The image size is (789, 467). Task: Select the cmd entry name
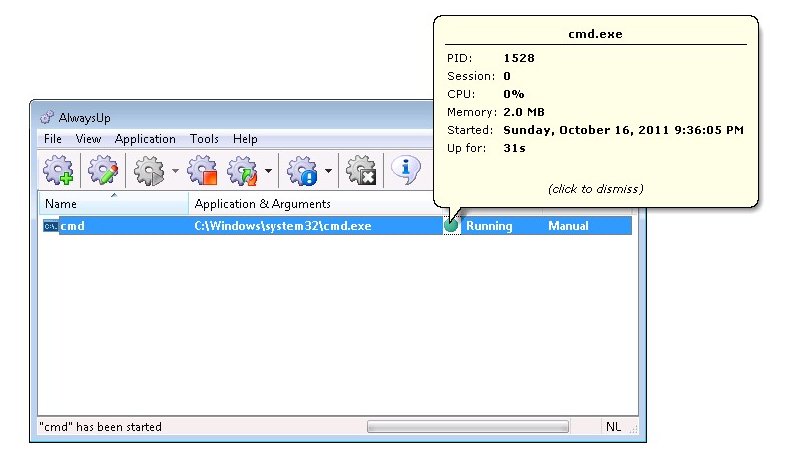(72, 226)
